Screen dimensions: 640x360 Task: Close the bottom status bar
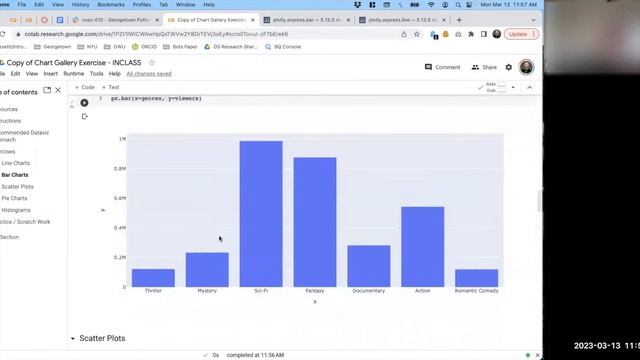pos(538,355)
